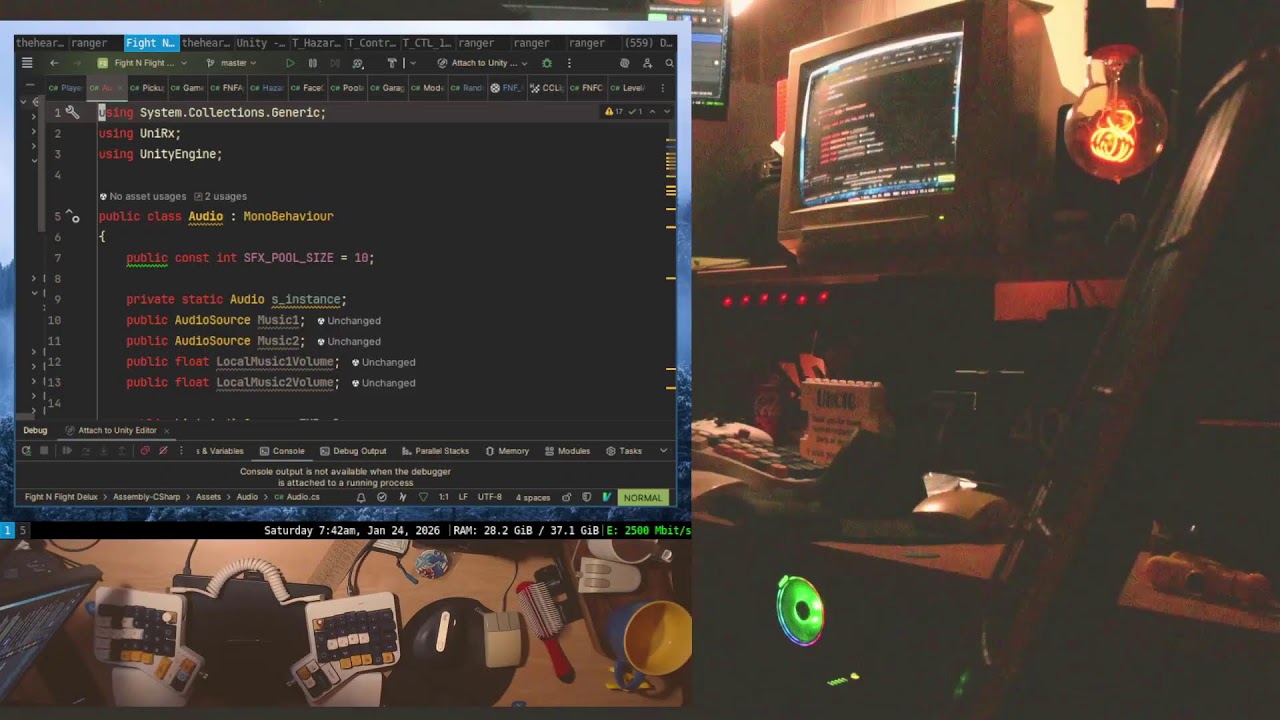Screen dimensions: 1280x720
Task: Open the Fight N Flight project dropdown
Action: (x=143, y=63)
